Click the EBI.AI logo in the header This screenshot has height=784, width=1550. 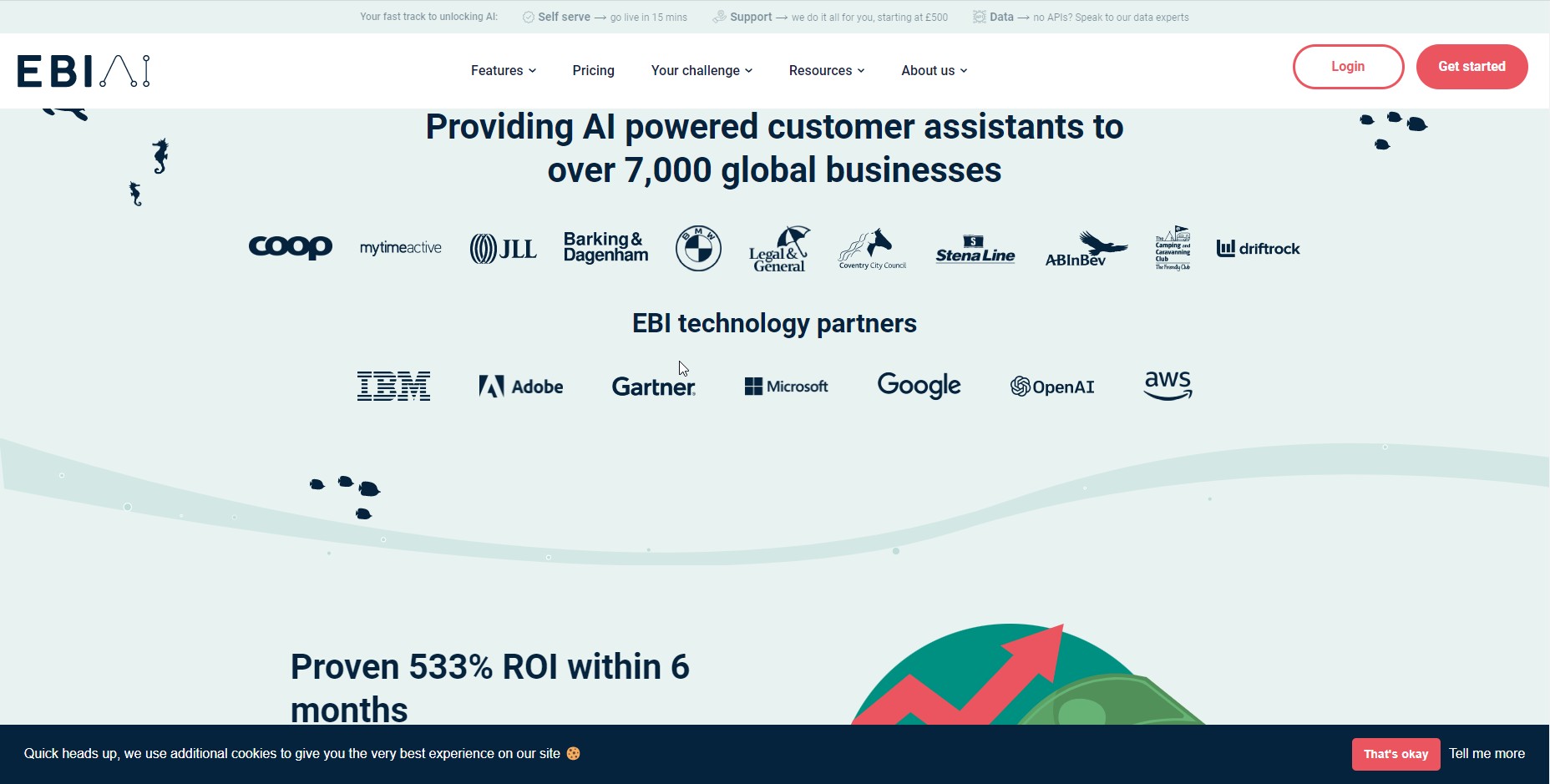coord(84,71)
